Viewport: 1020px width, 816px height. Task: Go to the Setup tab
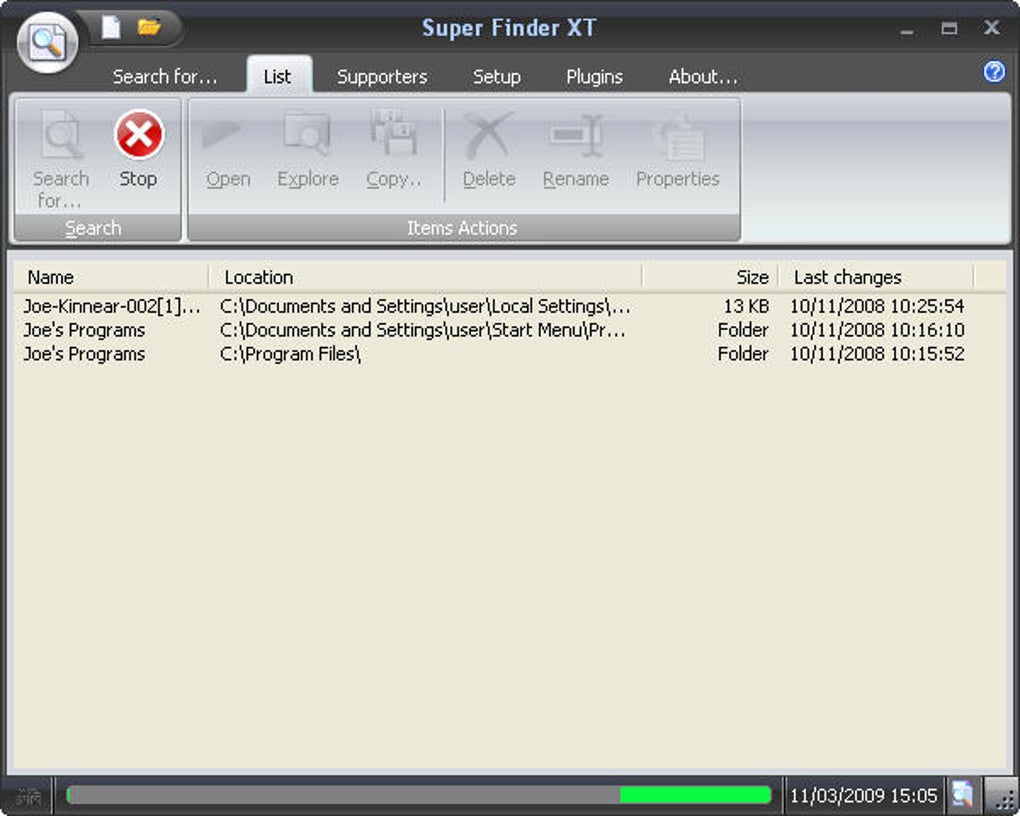click(497, 77)
